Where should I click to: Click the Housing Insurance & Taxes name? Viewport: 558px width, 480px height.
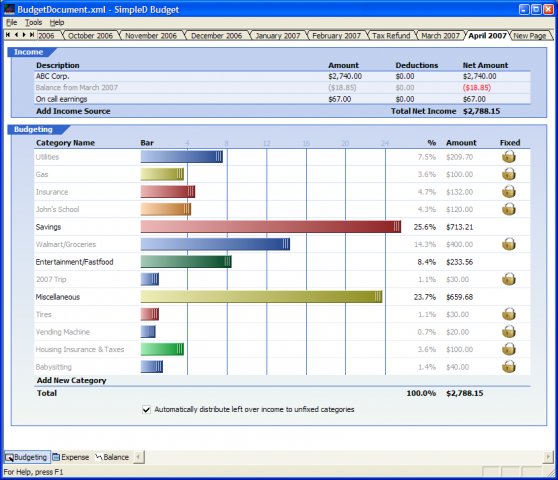pos(80,349)
